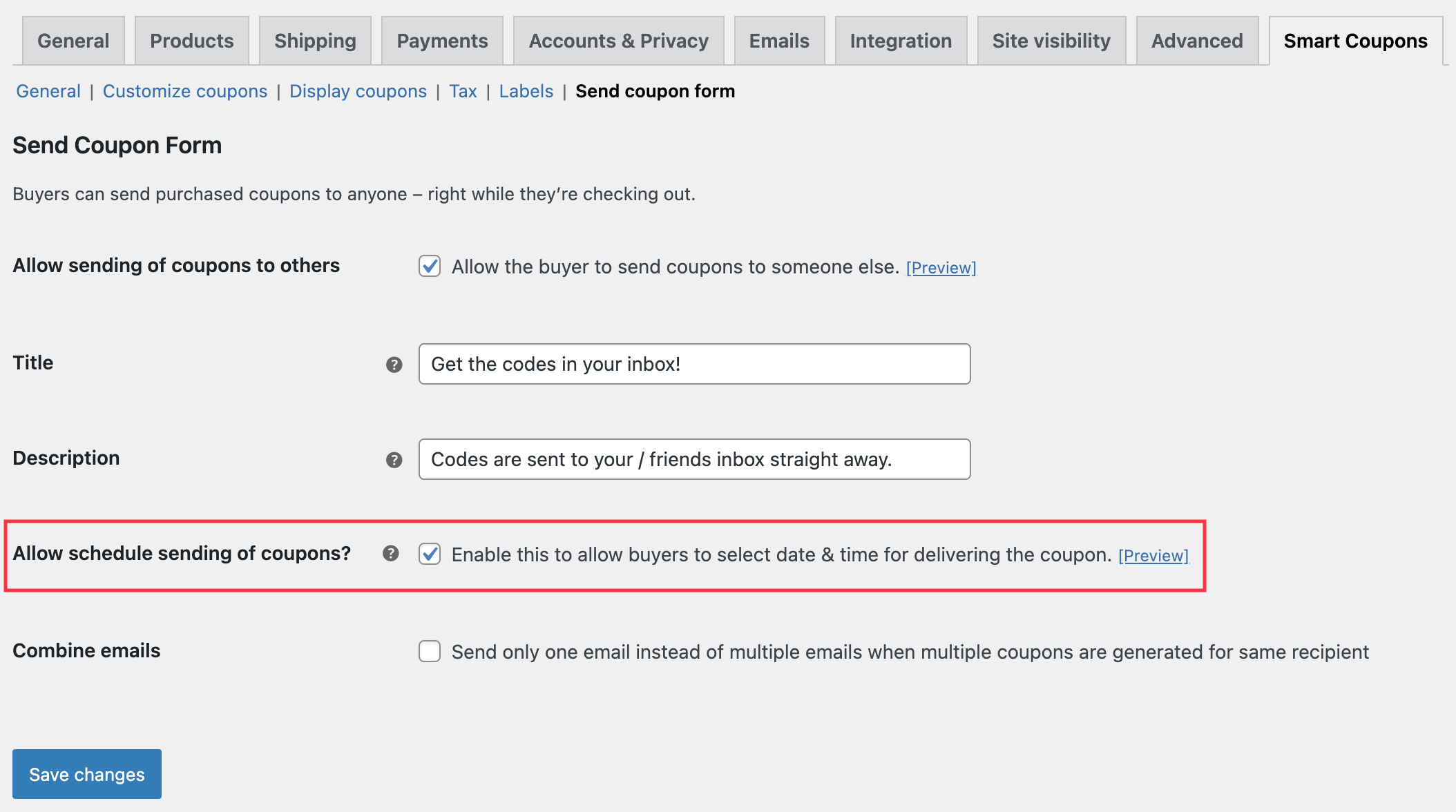Viewport: 1456px width, 812px height.
Task: Click into the Title text field
Action: [694, 364]
